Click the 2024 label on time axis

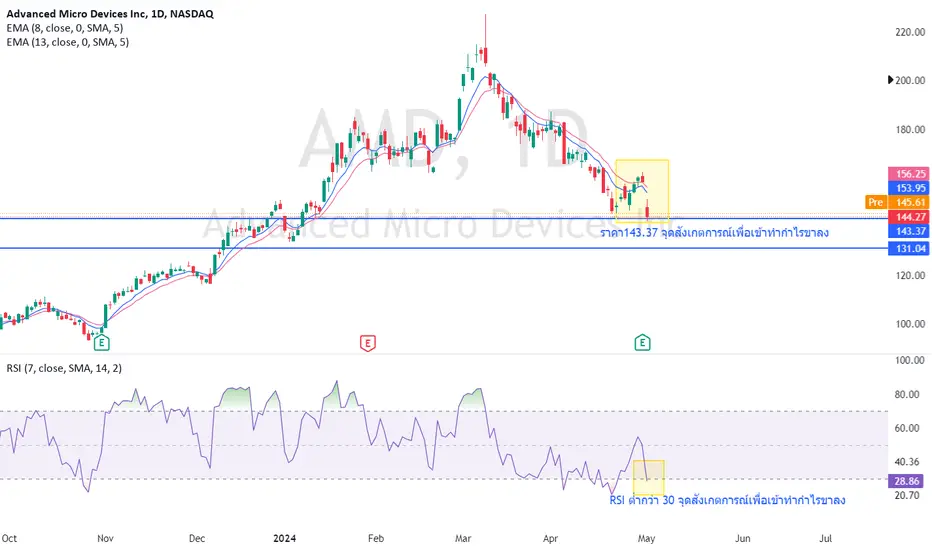[x=285, y=538]
